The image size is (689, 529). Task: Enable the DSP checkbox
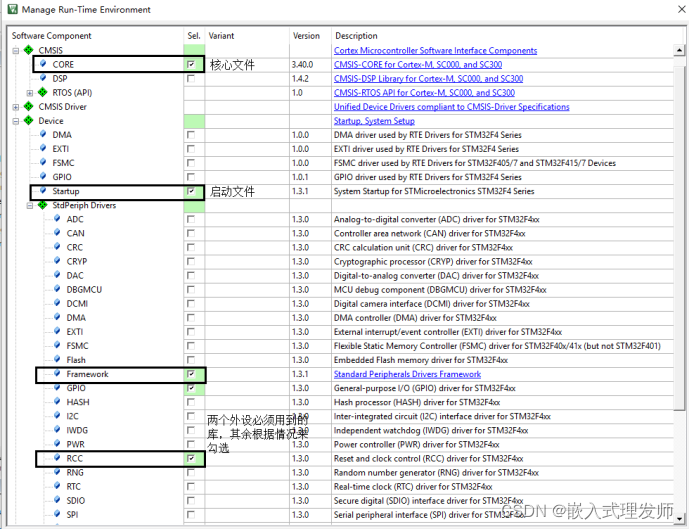click(191, 79)
